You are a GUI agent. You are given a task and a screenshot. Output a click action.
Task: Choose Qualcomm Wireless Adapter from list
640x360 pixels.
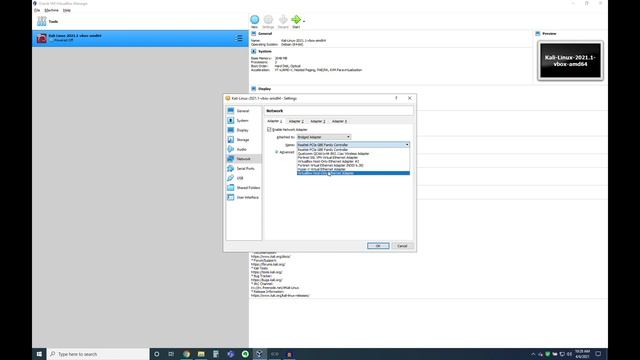click(x=353, y=153)
